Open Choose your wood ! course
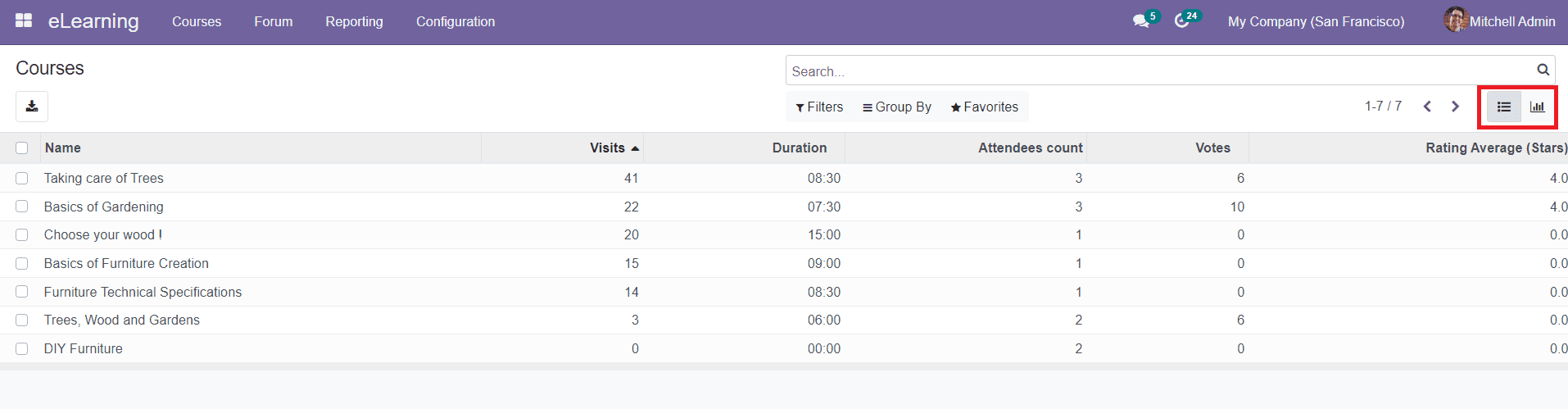Screen dimensions: 1568x409 pyautogui.click(x=103, y=234)
